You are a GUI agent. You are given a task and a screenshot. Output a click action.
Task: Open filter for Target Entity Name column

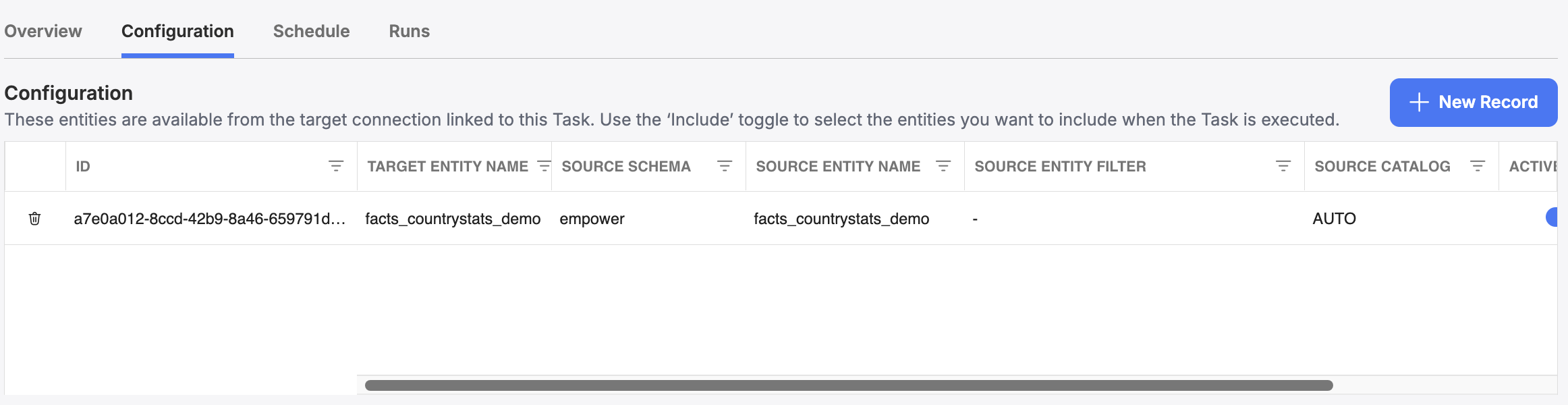(543, 166)
